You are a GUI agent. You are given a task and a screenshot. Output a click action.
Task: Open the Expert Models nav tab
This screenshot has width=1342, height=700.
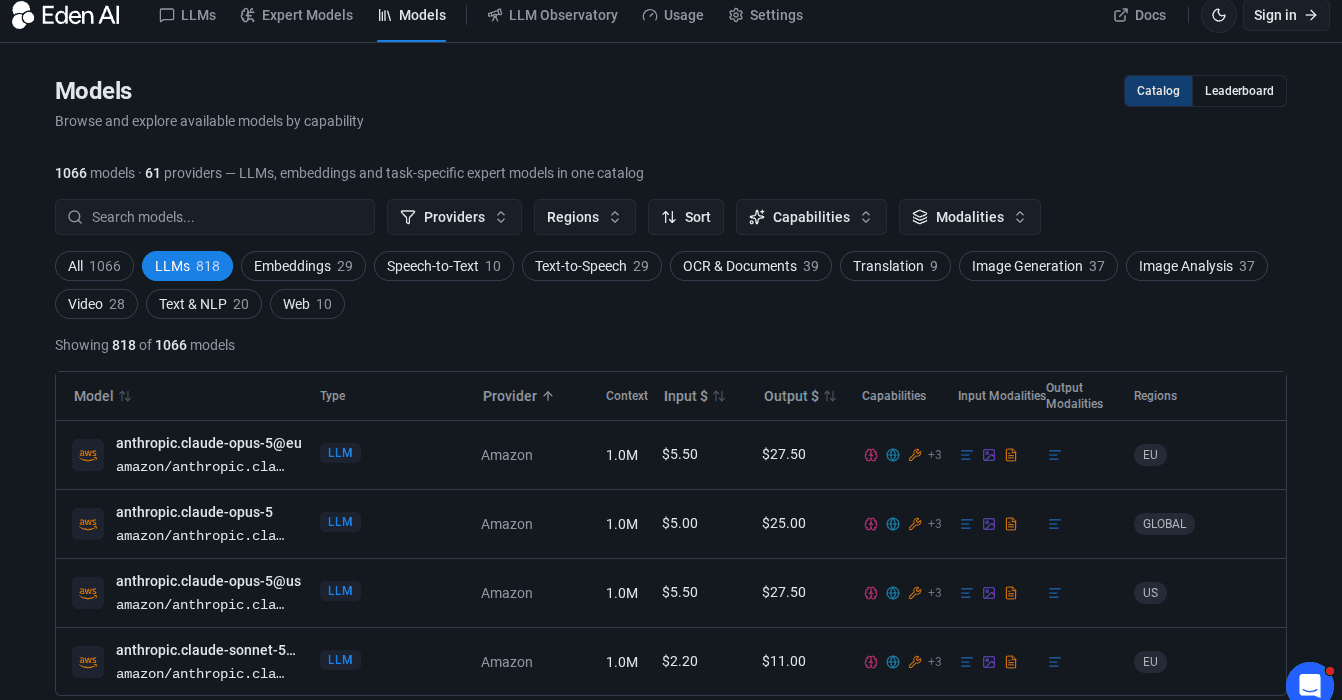pyautogui.click(x=296, y=15)
